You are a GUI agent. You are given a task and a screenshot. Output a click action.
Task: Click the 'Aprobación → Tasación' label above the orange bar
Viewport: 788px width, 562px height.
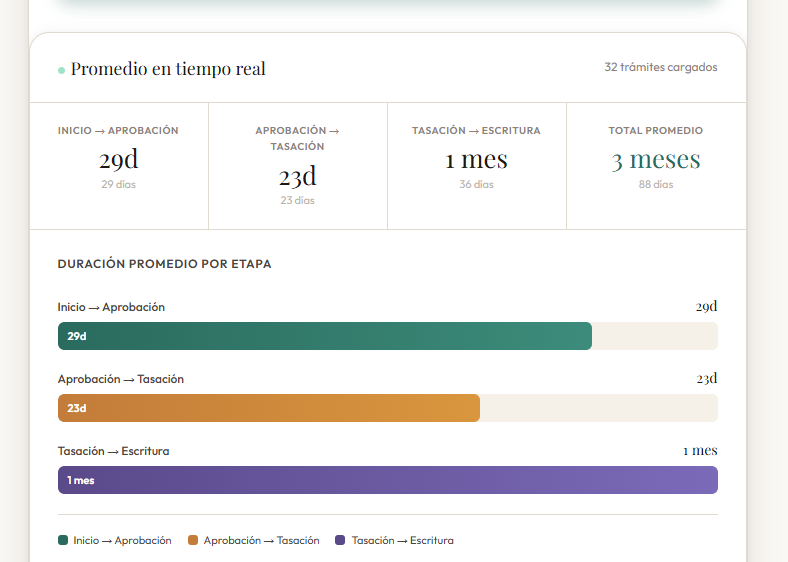coord(121,379)
